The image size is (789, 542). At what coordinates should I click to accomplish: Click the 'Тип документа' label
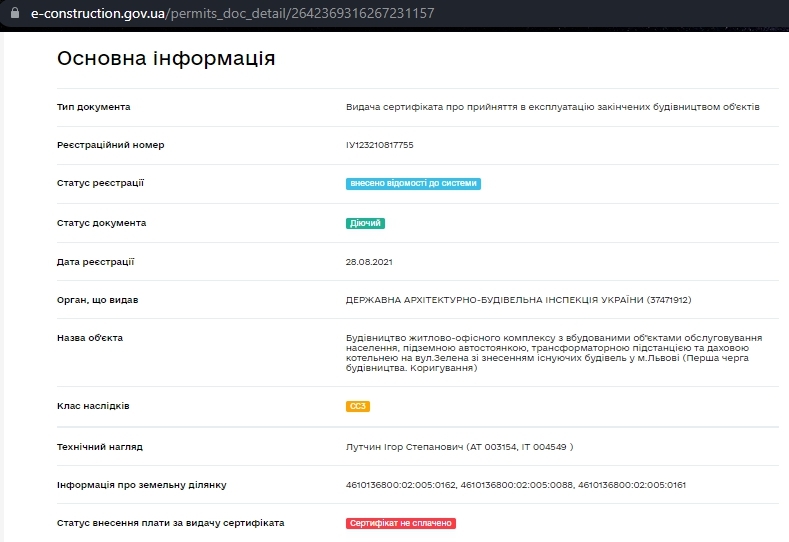(x=94, y=107)
